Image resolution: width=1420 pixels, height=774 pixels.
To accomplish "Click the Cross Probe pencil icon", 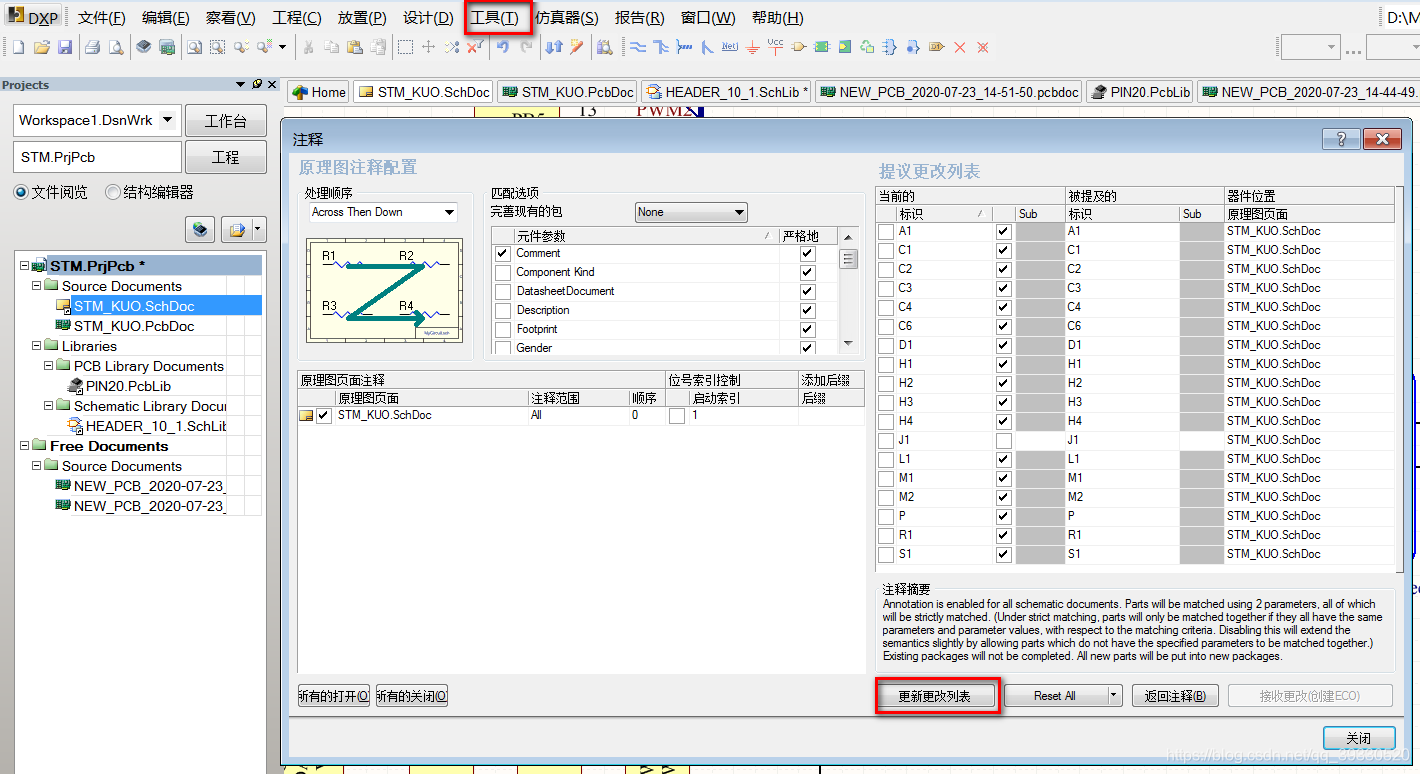I will click(x=577, y=47).
